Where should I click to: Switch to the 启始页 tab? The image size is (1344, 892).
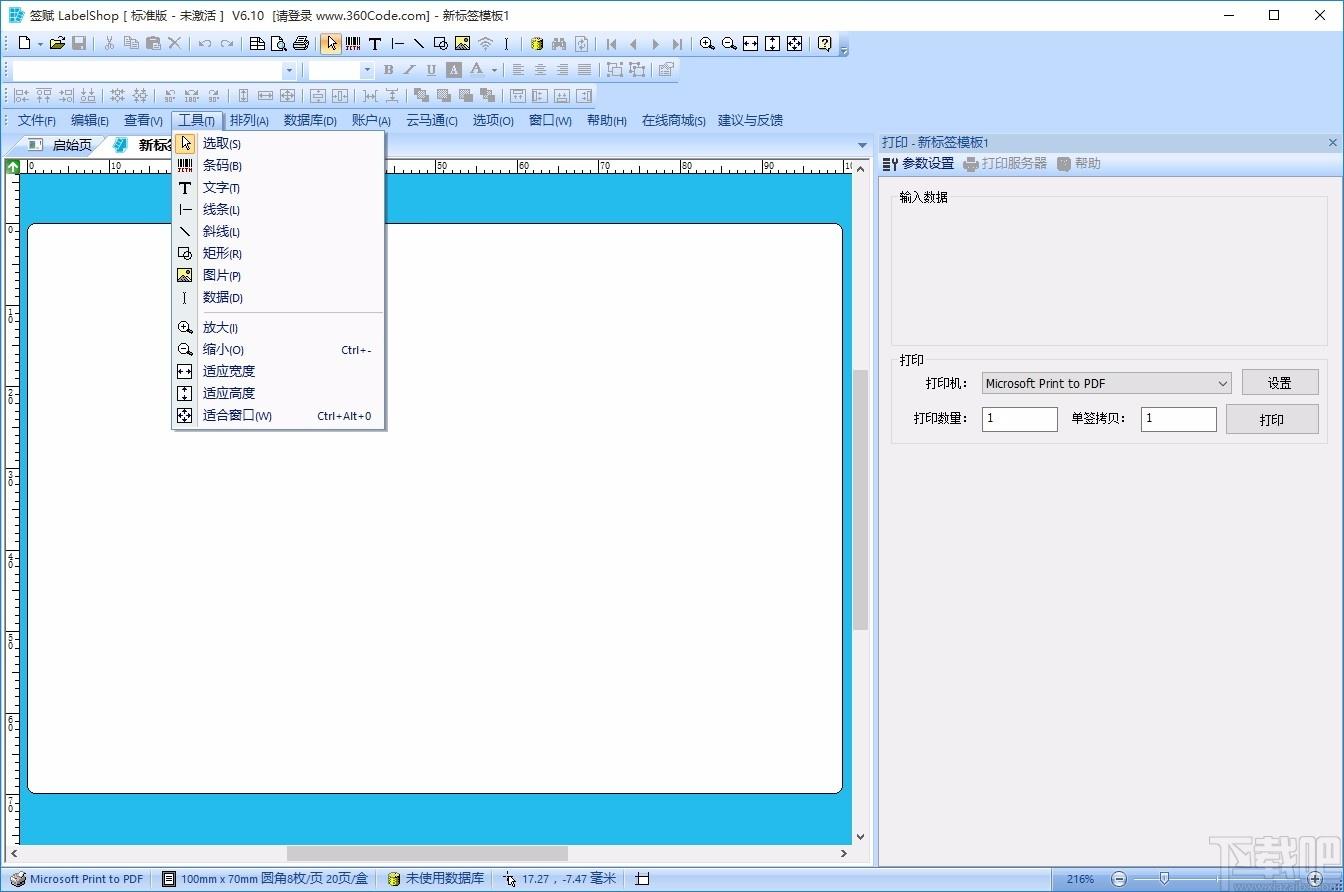tap(62, 145)
